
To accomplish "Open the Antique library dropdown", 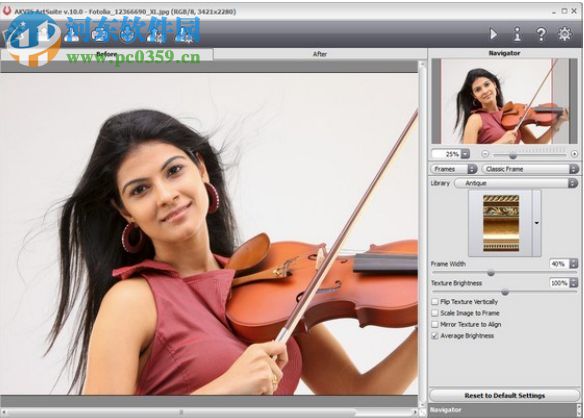I will 516,183.
